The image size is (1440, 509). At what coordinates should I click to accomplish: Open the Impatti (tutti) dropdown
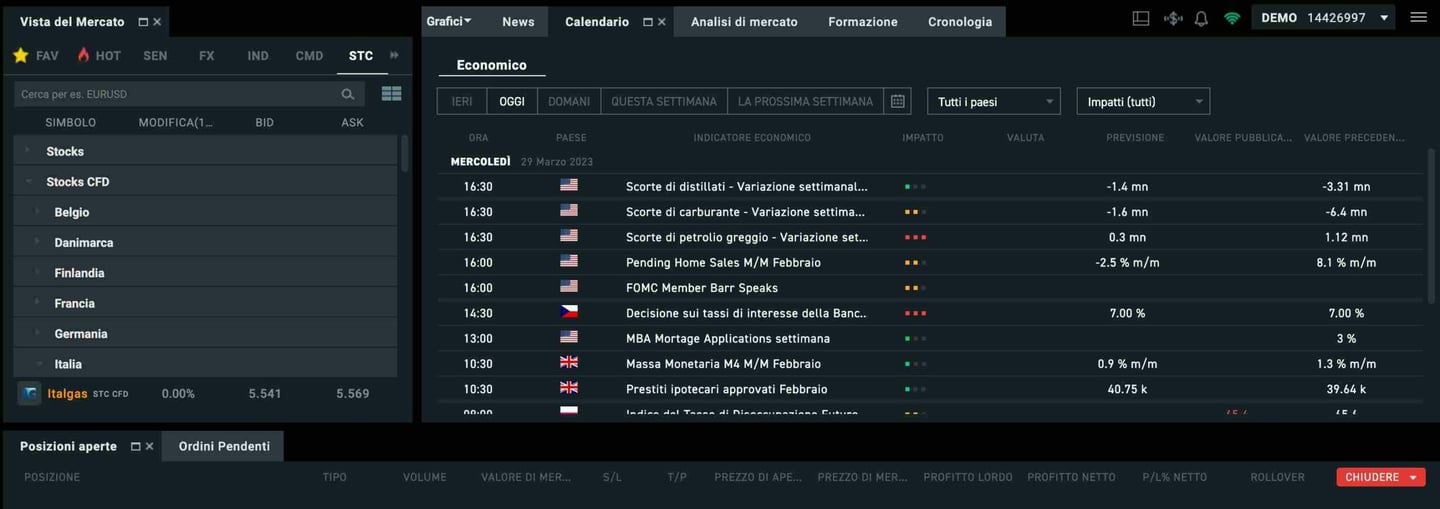pos(1142,101)
